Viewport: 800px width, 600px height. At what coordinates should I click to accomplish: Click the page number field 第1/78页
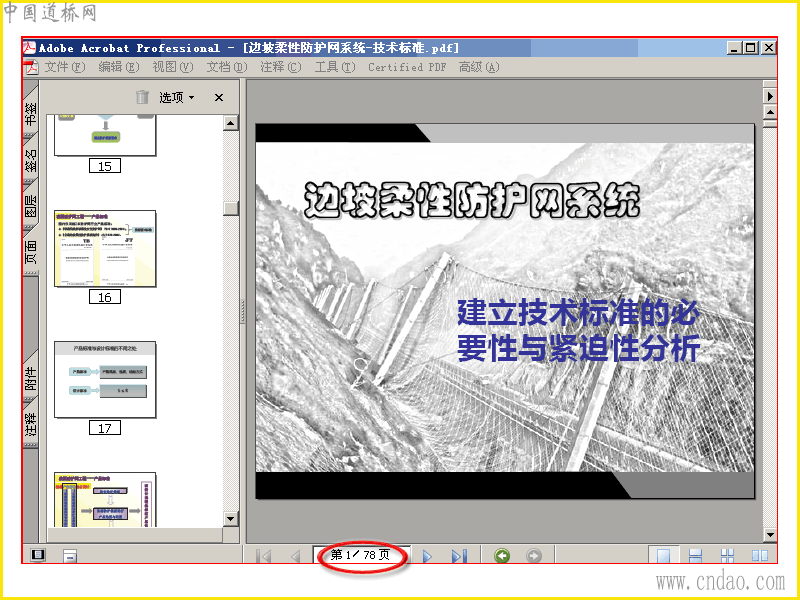click(361, 555)
